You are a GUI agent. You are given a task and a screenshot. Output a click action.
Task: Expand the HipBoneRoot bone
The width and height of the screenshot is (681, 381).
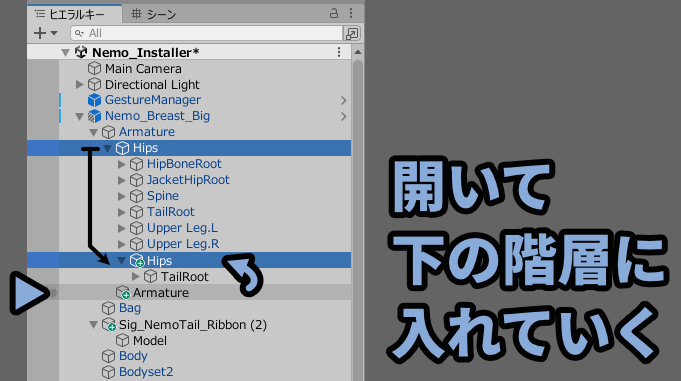pos(122,164)
